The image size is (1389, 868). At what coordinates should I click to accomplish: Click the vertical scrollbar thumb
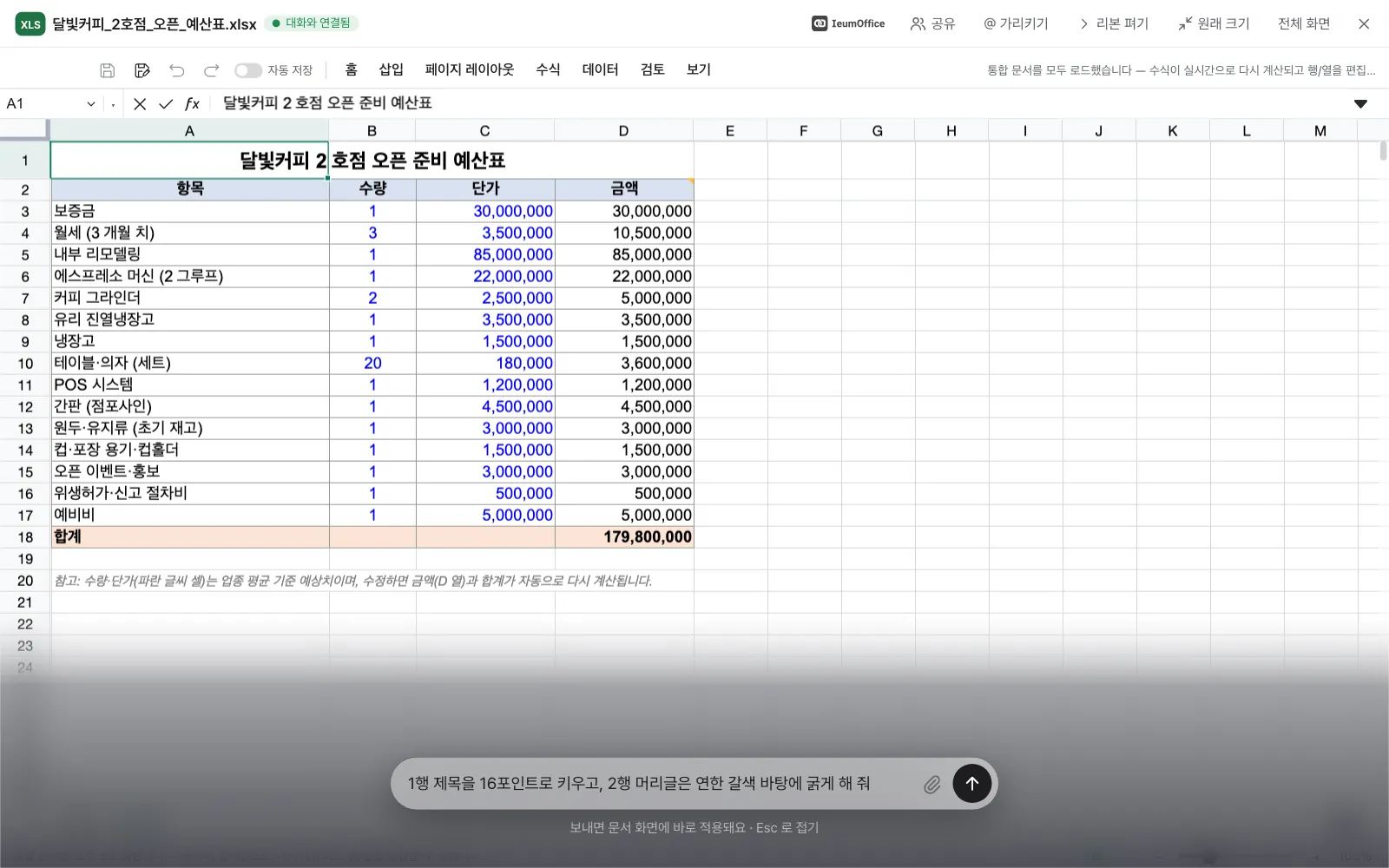(x=1383, y=151)
